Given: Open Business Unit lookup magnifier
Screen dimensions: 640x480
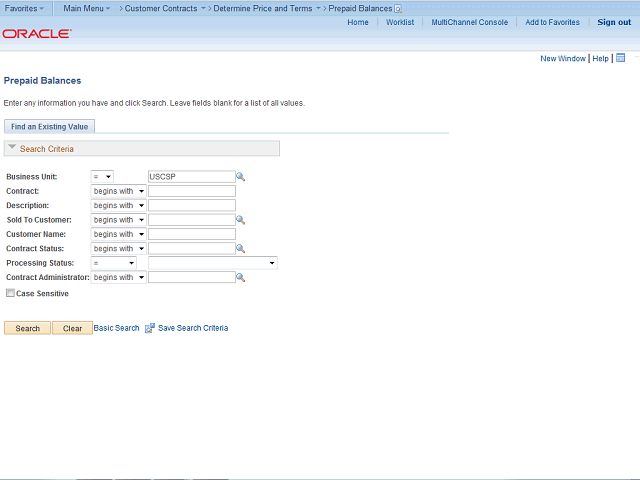Looking at the screenshot, I should pyautogui.click(x=240, y=177).
